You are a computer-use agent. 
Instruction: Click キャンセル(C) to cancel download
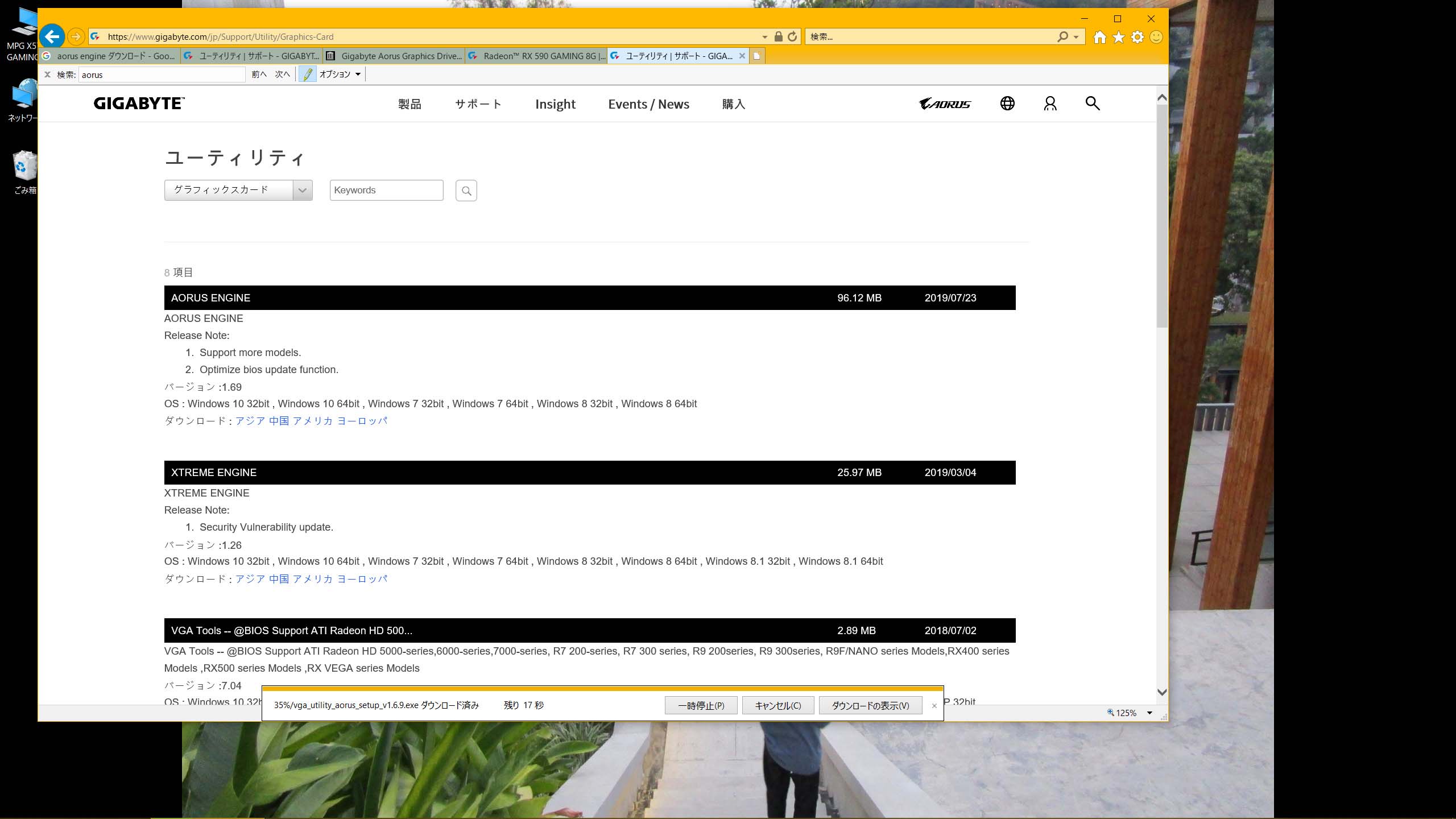777,705
